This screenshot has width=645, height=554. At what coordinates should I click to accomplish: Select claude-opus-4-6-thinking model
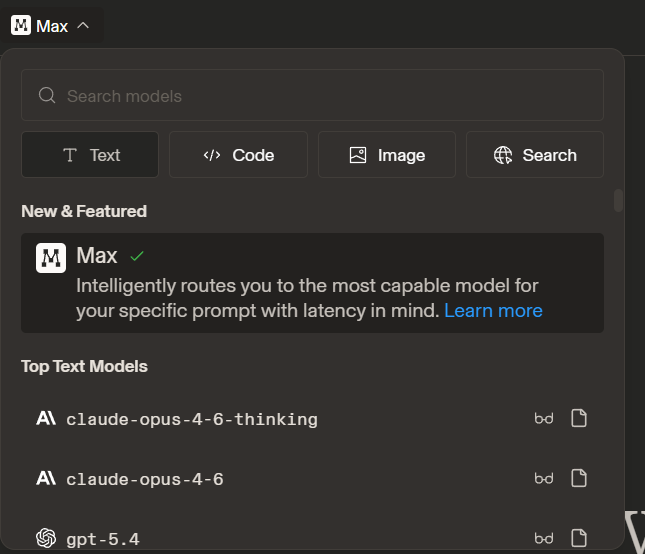point(312,419)
